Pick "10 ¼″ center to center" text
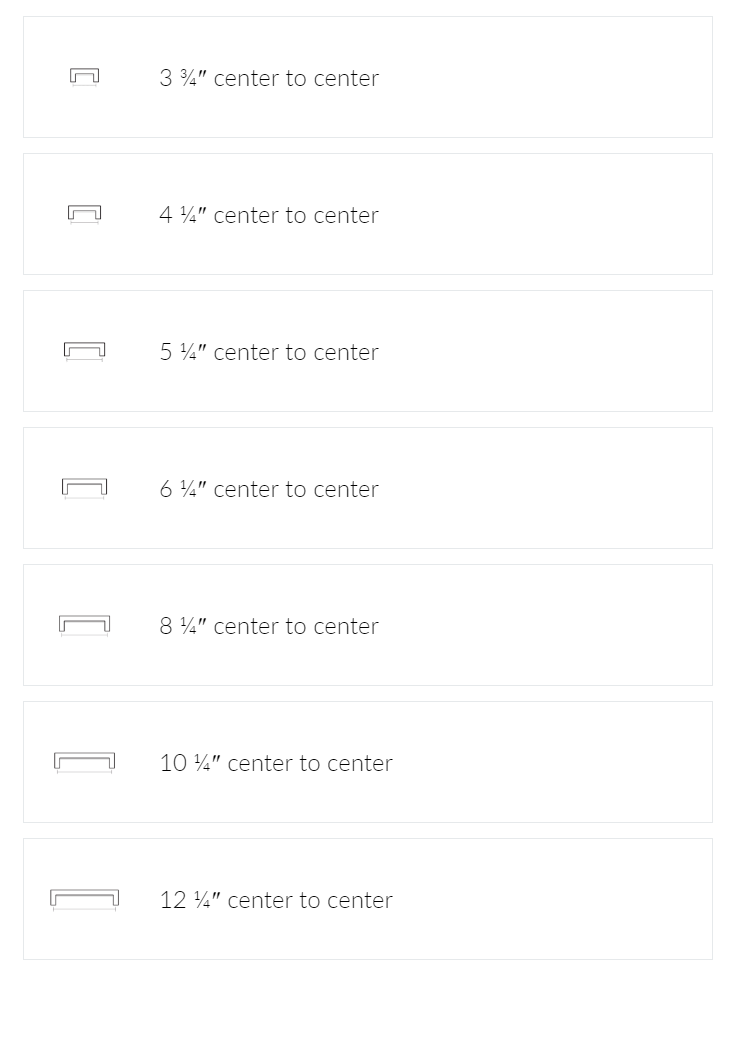 point(276,763)
